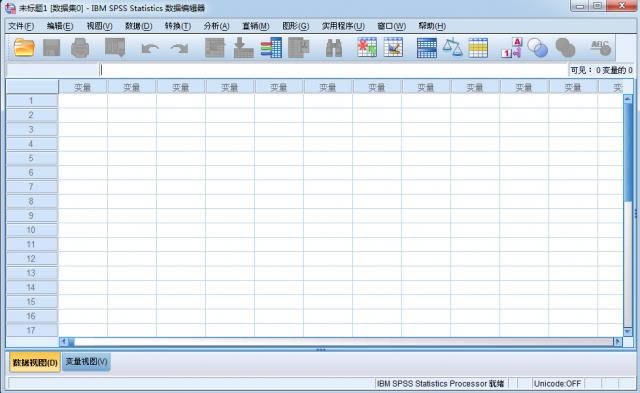Click the horizontal scrollbar left arrow
Viewport: 640px width, 393px height.
(64, 341)
